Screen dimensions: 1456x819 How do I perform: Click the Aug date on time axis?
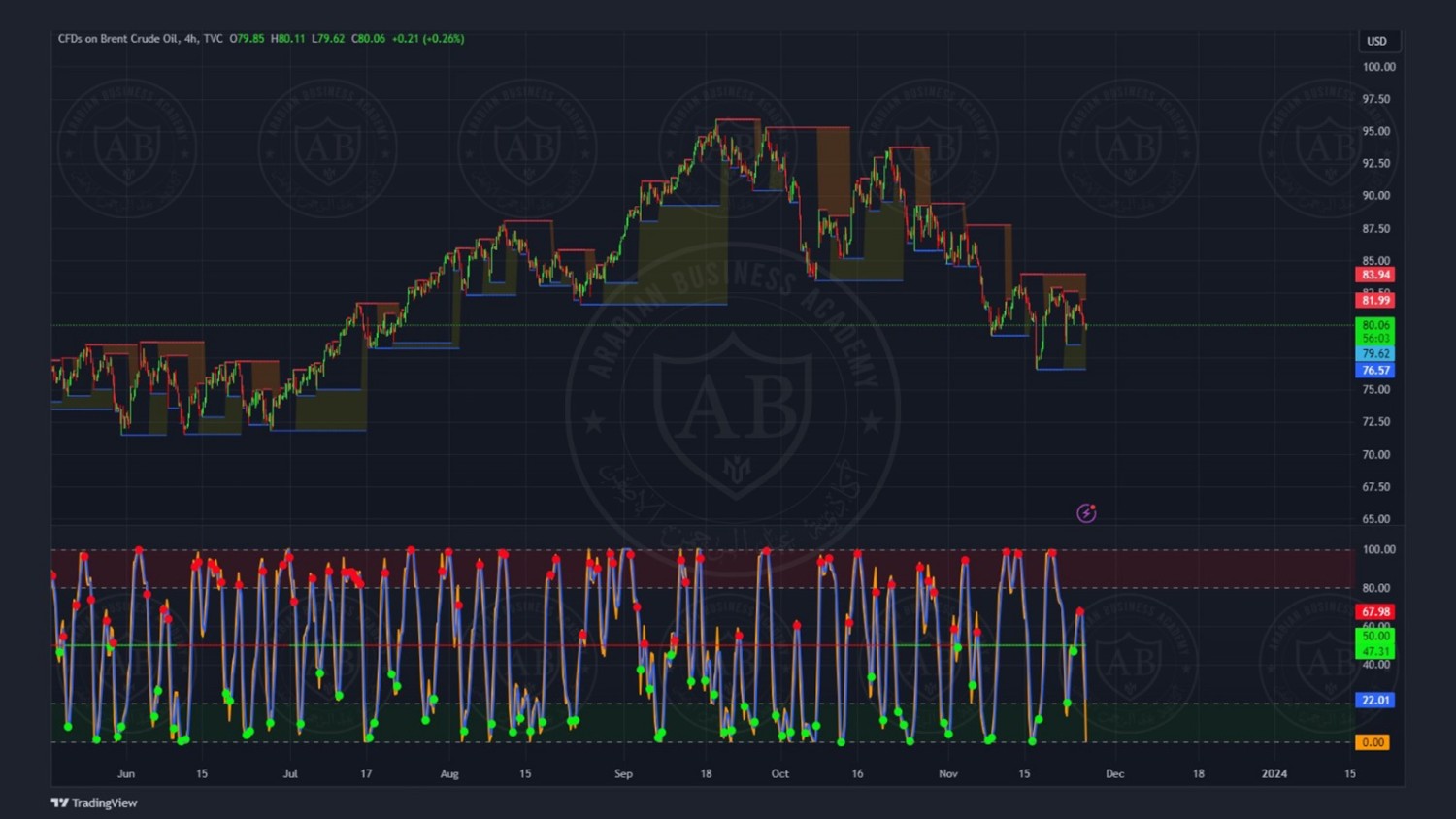tap(449, 773)
